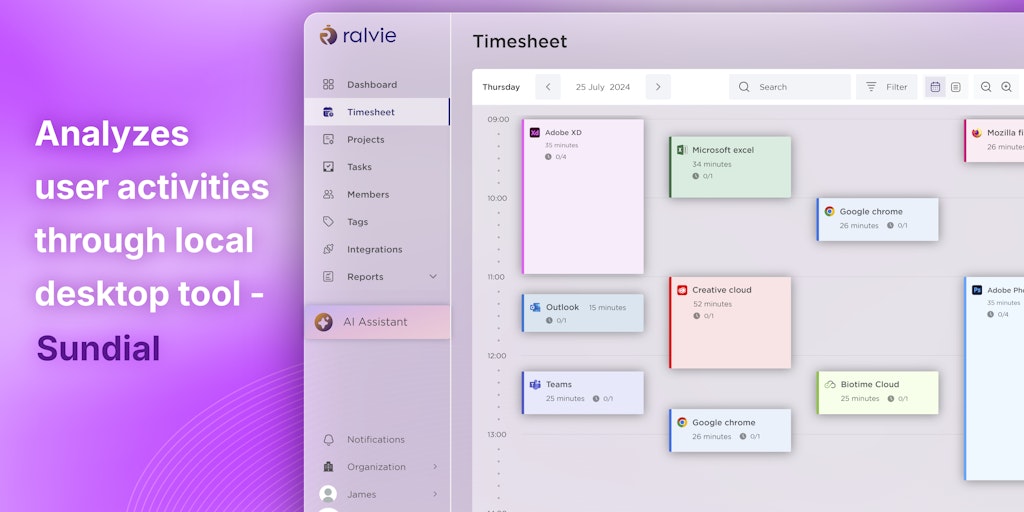Click the Adobe Photoshop app icon
The height and width of the screenshot is (512, 1024).
tap(977, 290)
